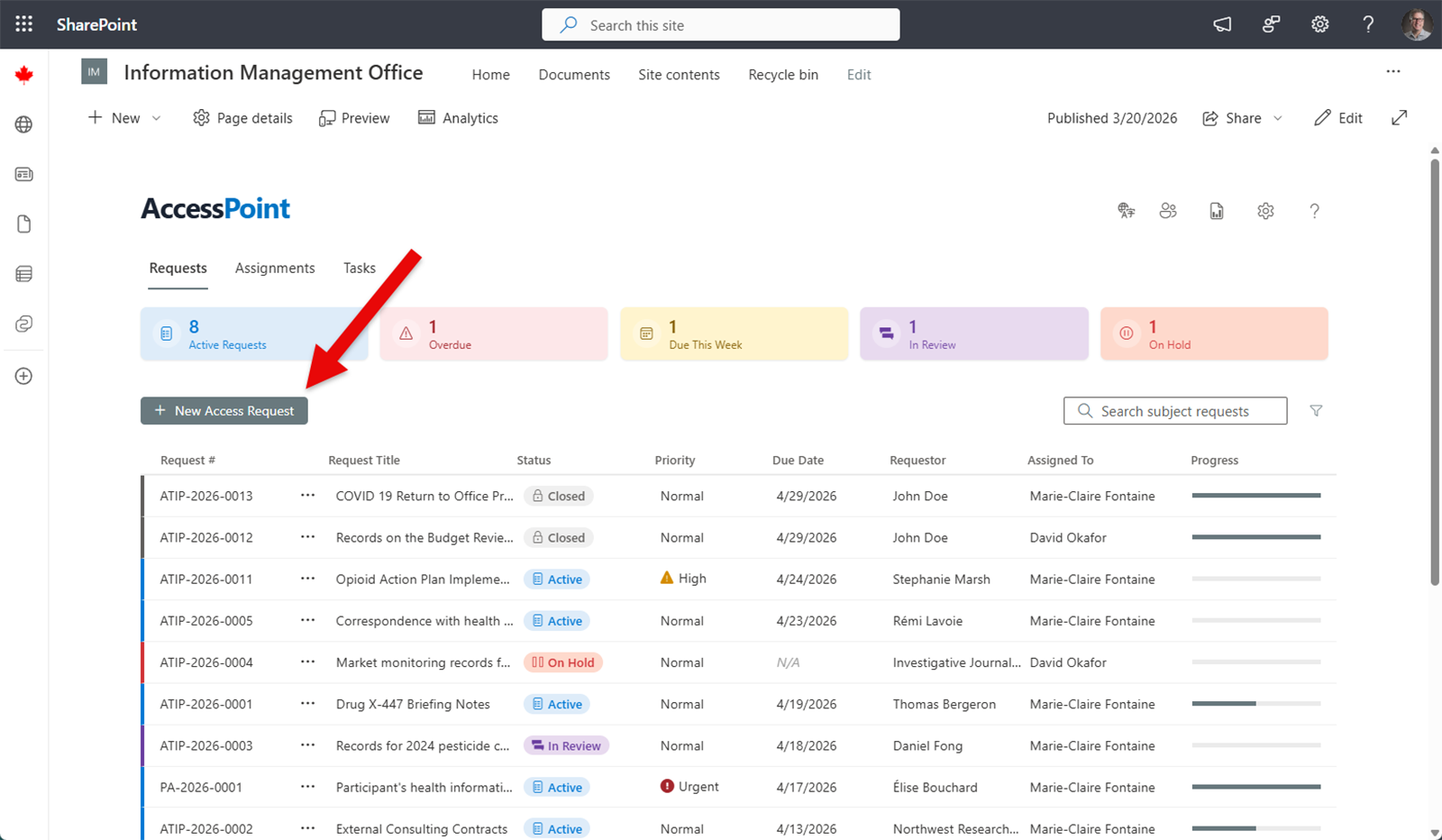
Task: Click the create plus icon in left rail
Action: tap(24, 376)
